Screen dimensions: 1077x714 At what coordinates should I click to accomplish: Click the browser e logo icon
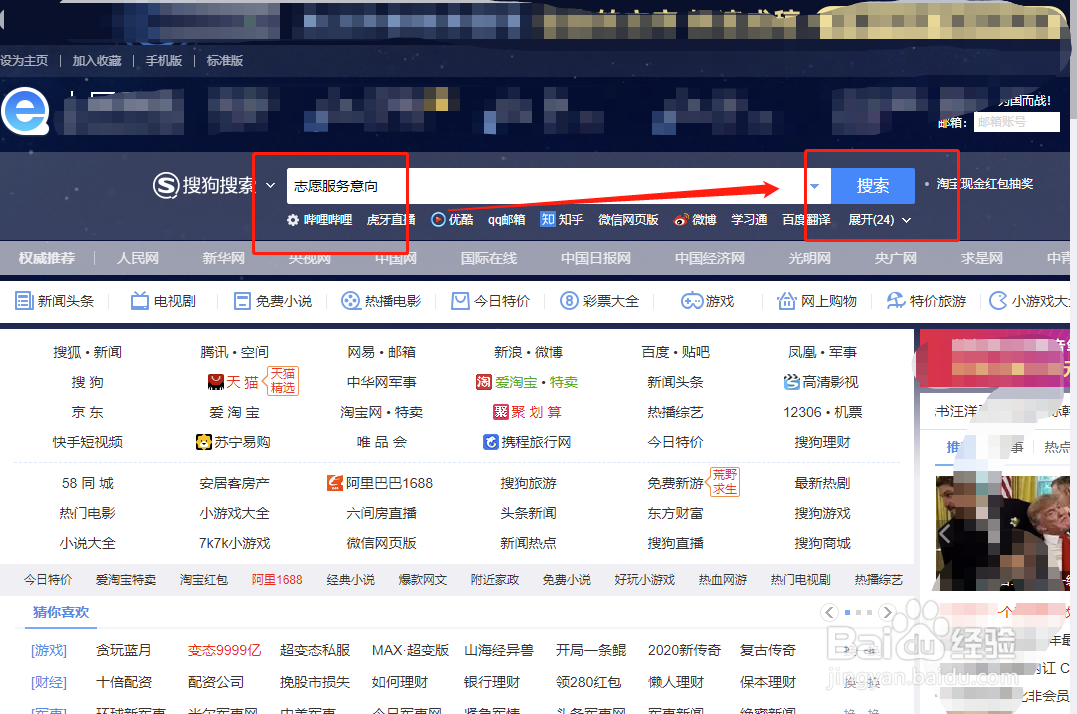pos(25,111)
